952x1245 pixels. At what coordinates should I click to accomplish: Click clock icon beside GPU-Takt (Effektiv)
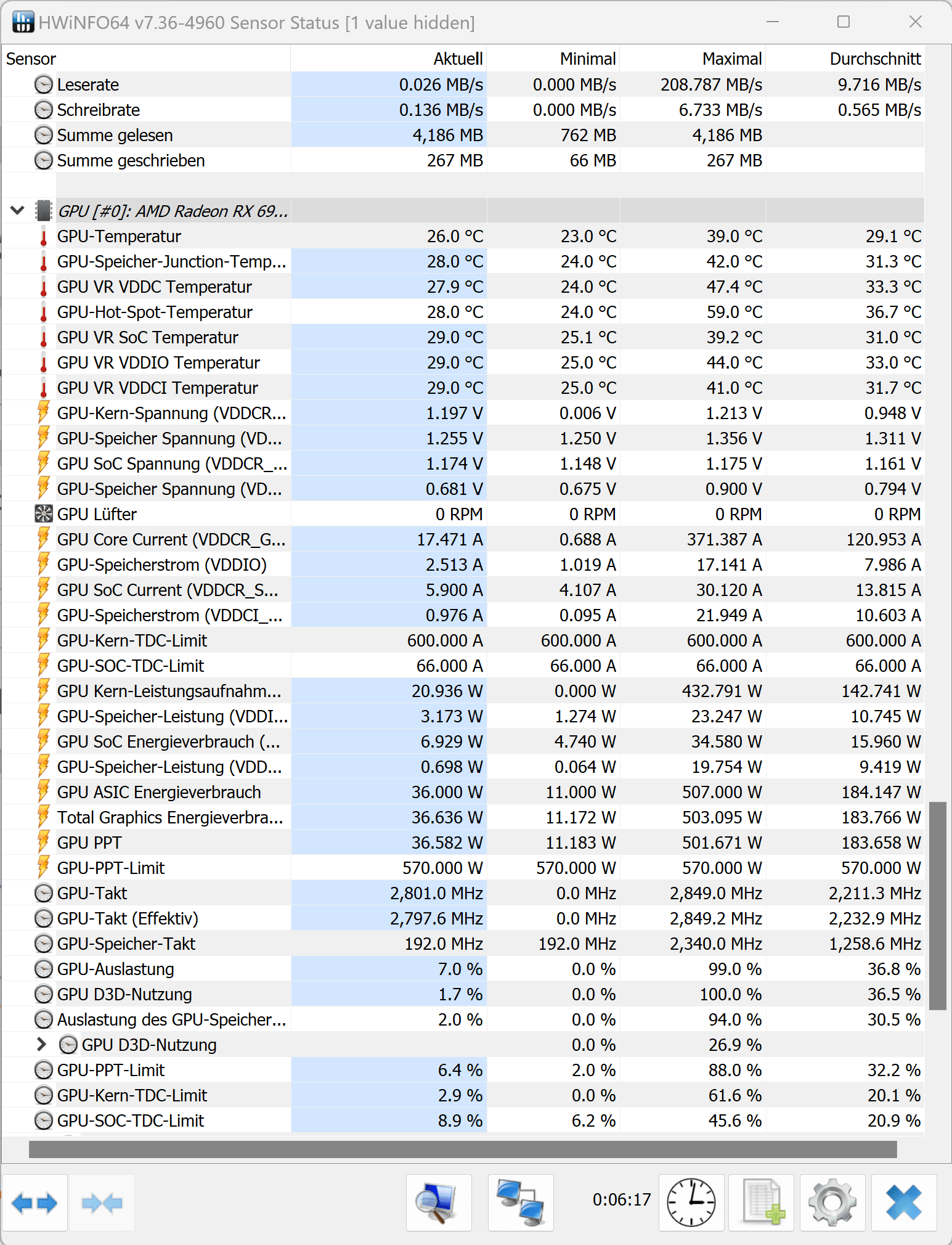click(x=43, y=918)
